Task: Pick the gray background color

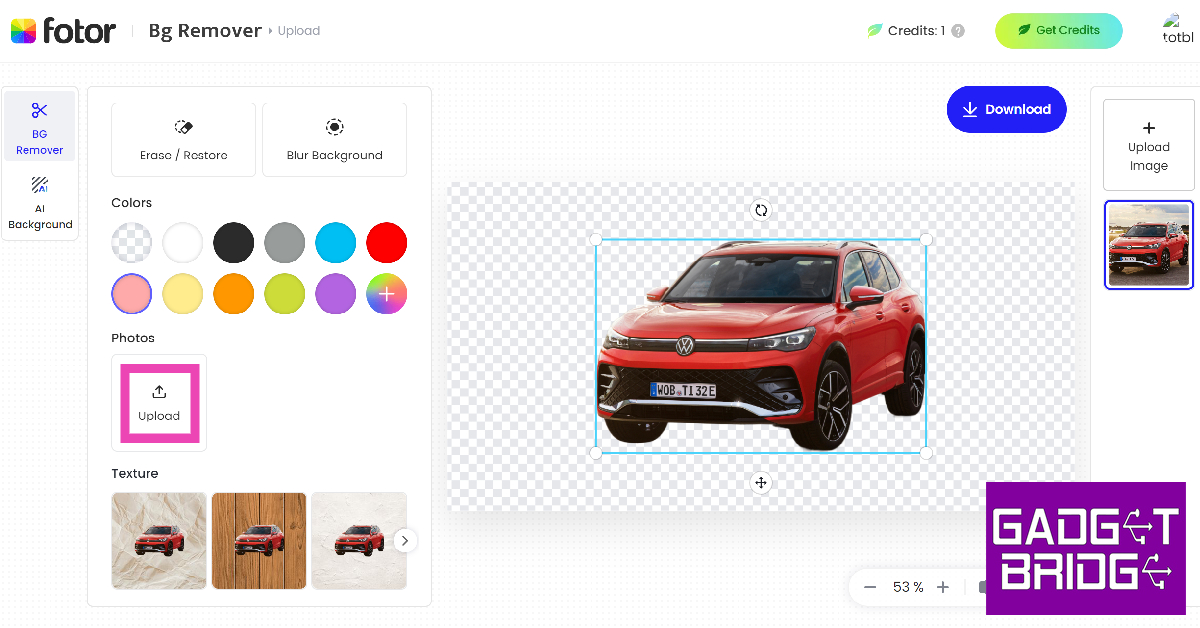Action: tap(285, 242)
